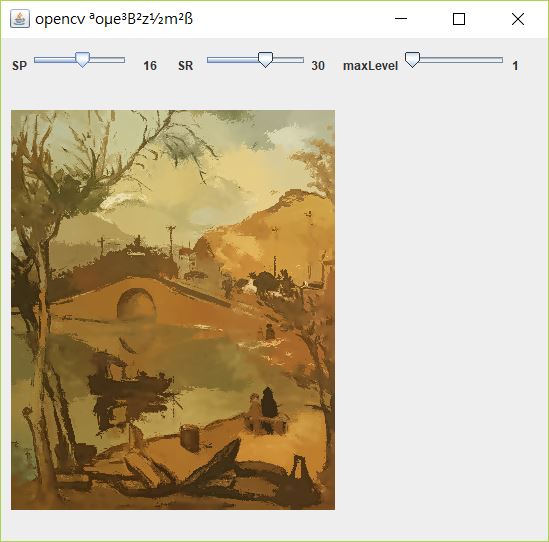This screenshot has width=549, height=542.
Task: Maximize the opencv window
Action: pos(459,19)
